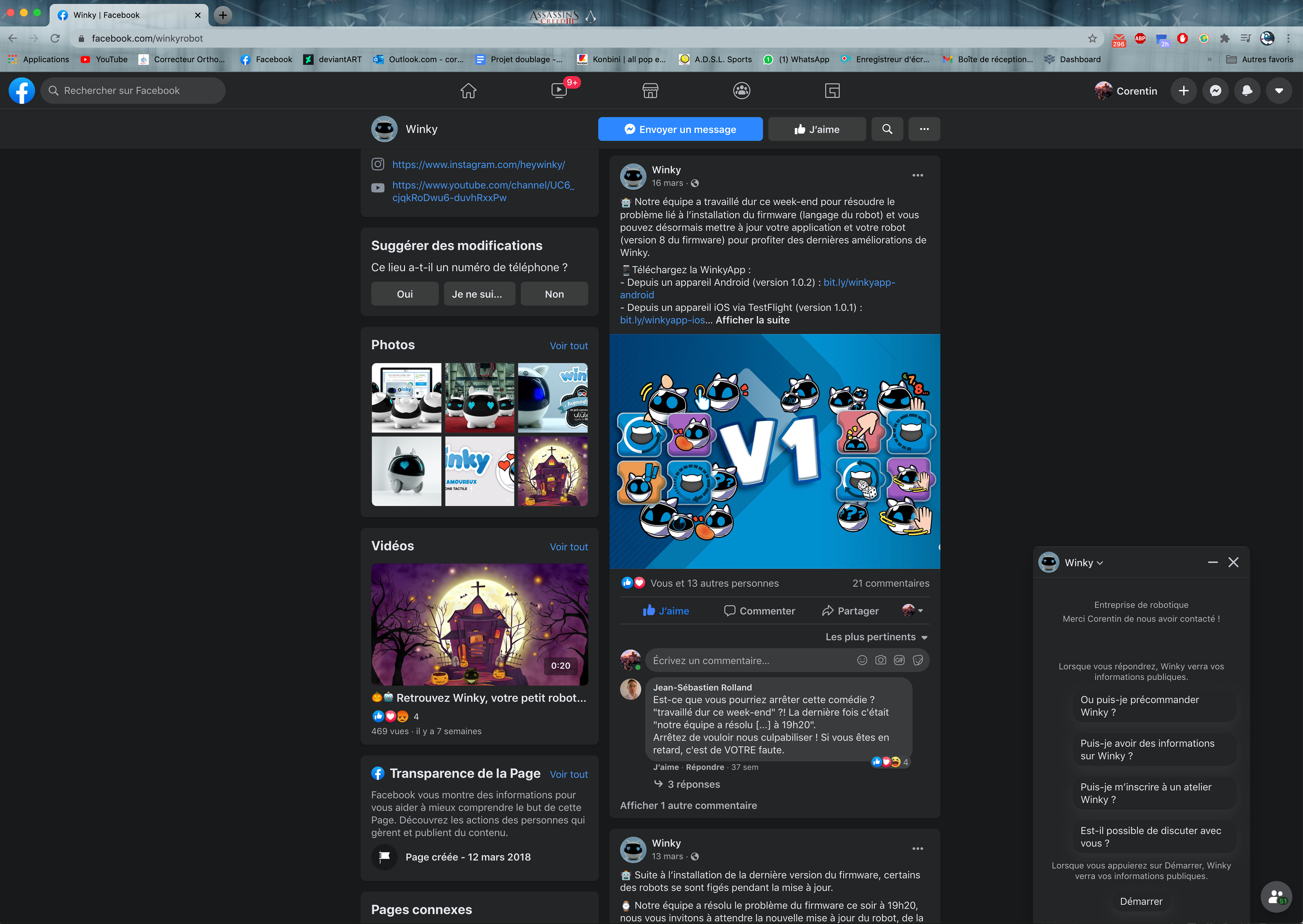Viewport: 1303px width, 924px height.
Task: Answer Oui to phone number question
Action: [404, 294]
